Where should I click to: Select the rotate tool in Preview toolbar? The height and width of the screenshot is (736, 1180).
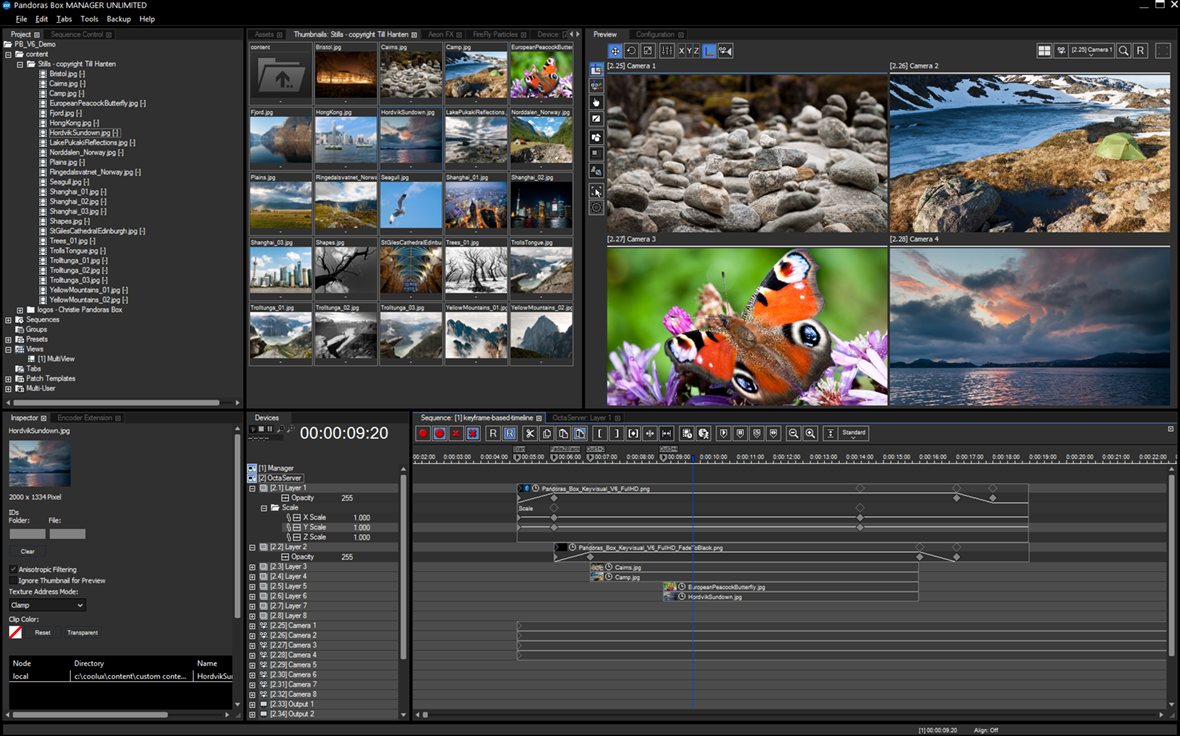click(x=631, y=51)
